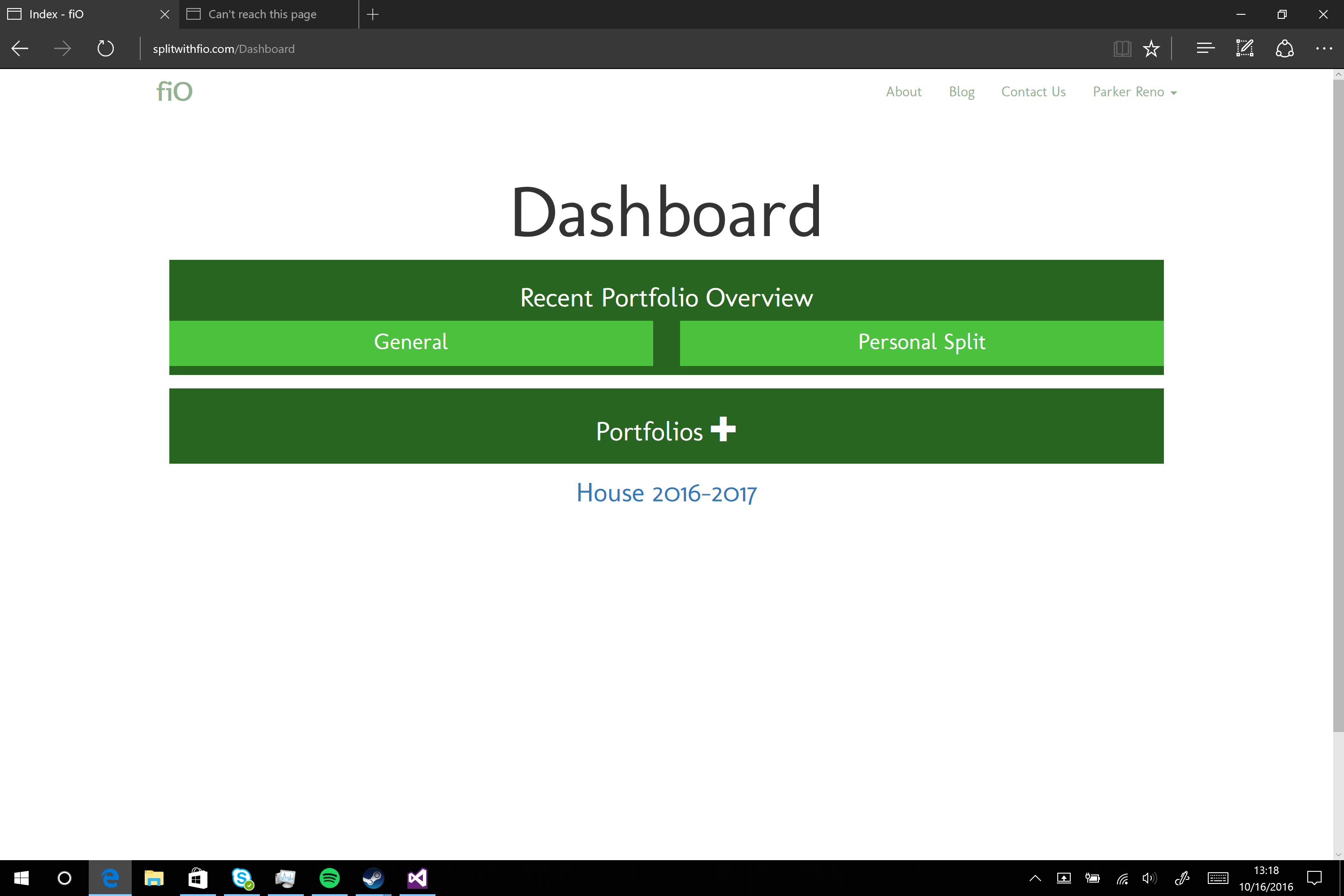1344x896 pixels.
Task: Click the fiO logo
Action: pyautogui.click(x=174, y=92)
